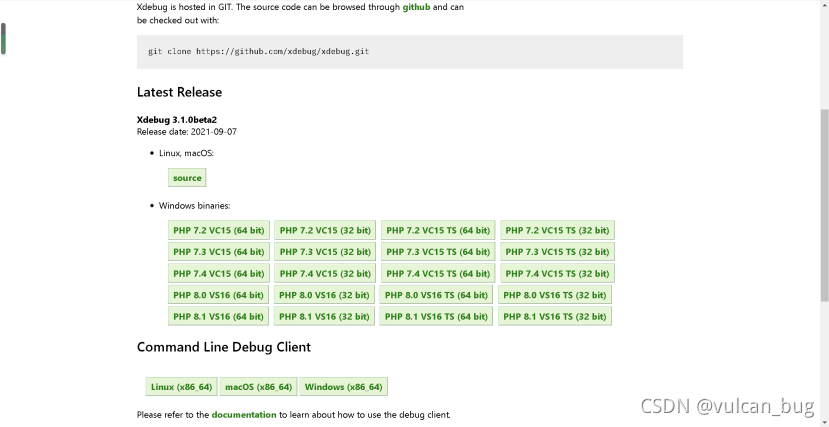Click the Windows binaries: bullet label
The height and width of the screenshot is (427, 829).
click(x=195, y=206)
